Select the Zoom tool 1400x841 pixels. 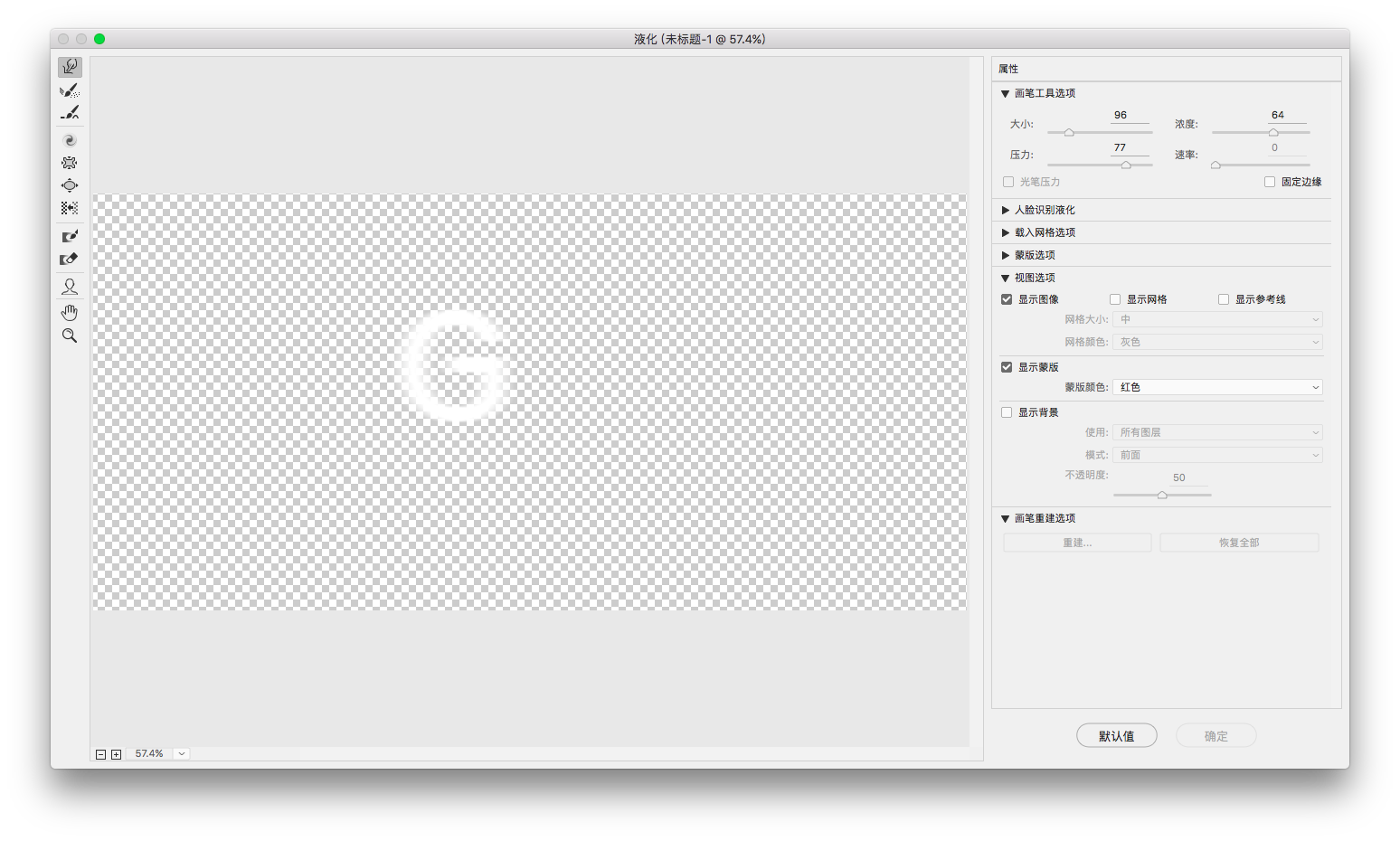(70, 335)
